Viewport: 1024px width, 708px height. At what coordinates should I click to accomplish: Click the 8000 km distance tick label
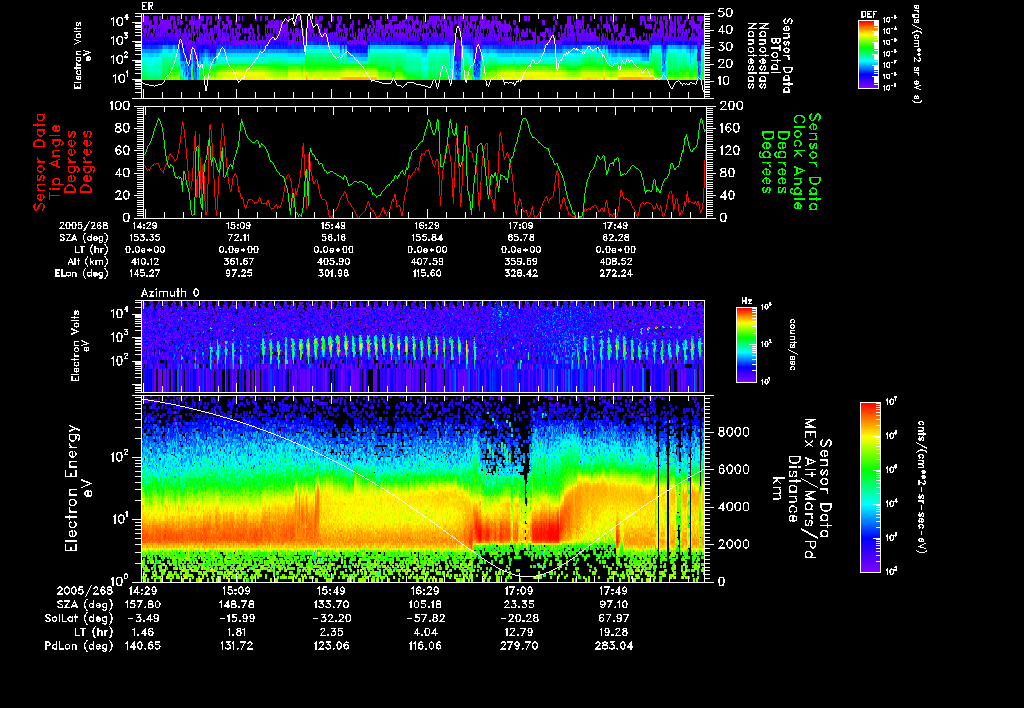(x=733, y=432)
